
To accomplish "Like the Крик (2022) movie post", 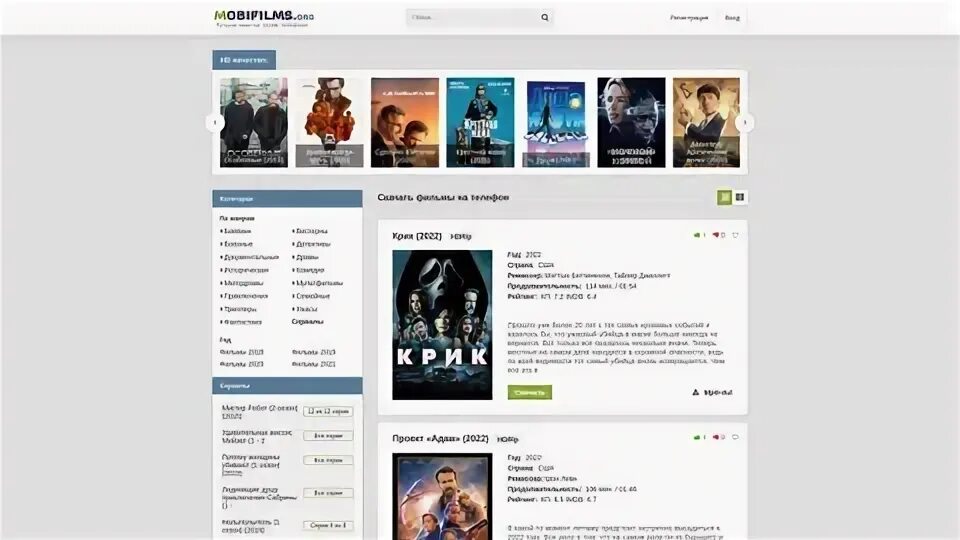I will [699, 235].
